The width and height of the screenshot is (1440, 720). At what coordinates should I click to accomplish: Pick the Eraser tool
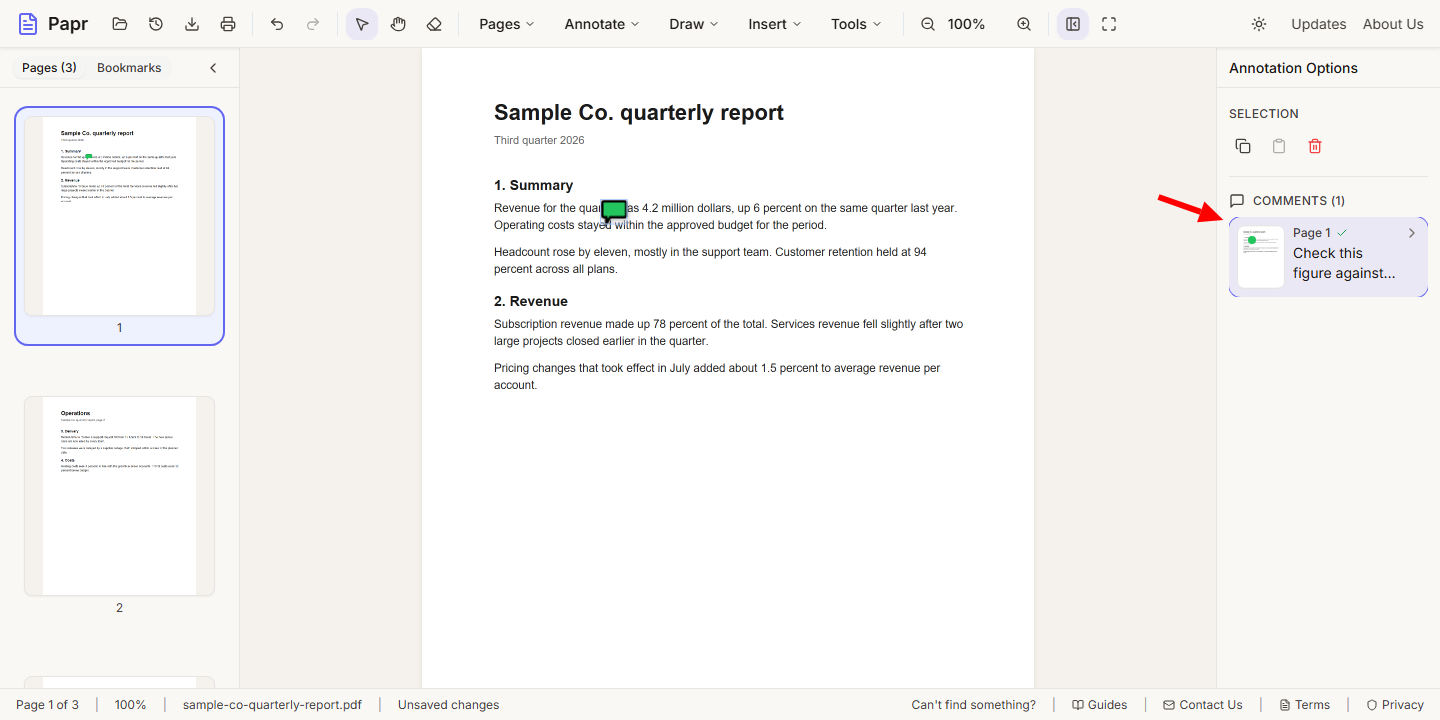[434, 24]
